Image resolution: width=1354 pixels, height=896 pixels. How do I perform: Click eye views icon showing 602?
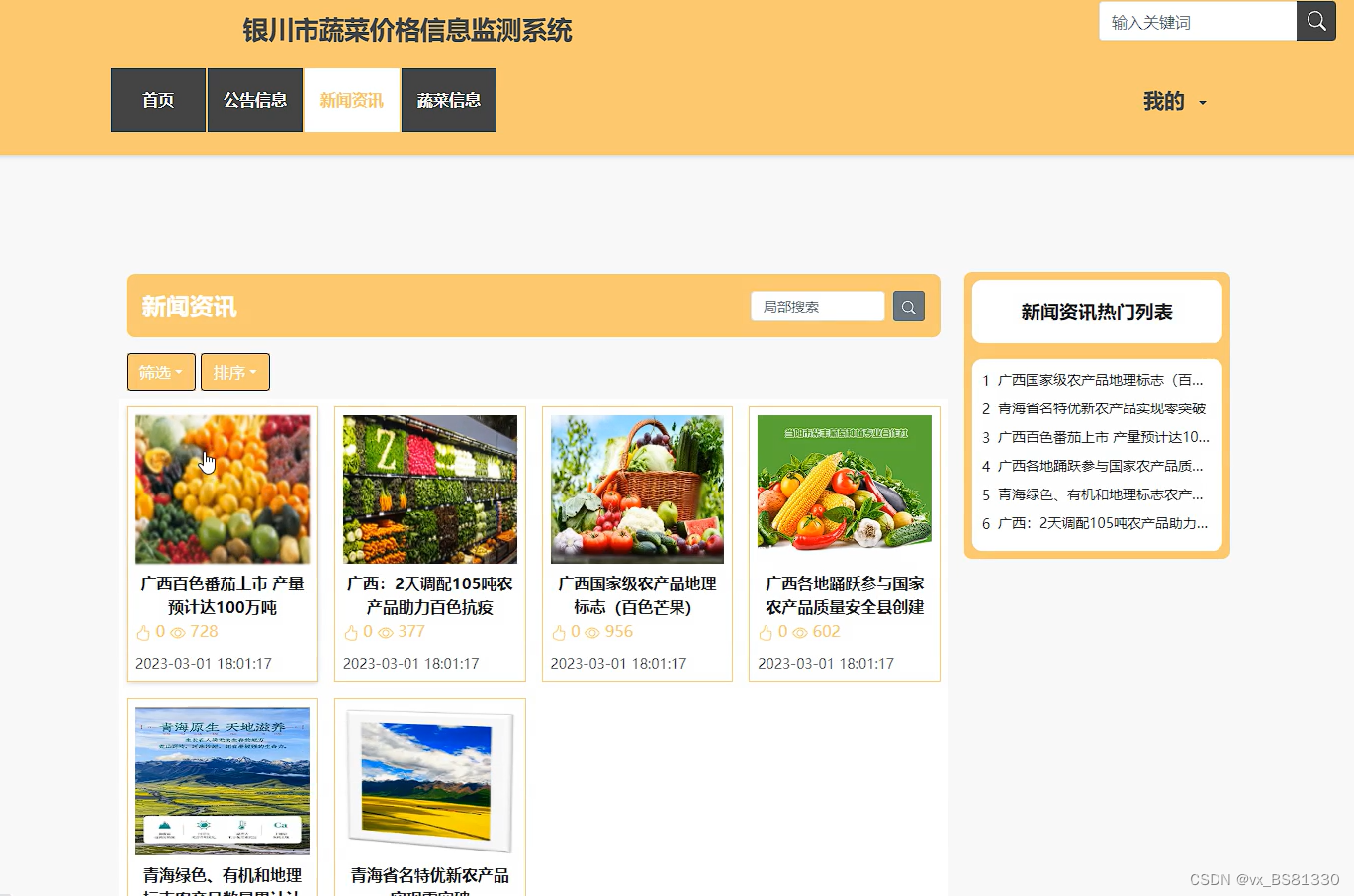click(800, 633)
